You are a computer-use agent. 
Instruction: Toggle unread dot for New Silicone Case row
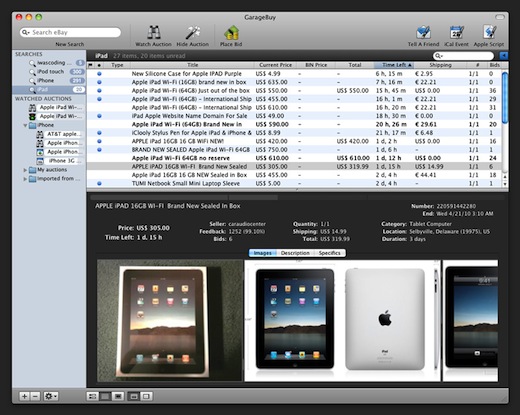pyautogui.click(x=99, y=74)
